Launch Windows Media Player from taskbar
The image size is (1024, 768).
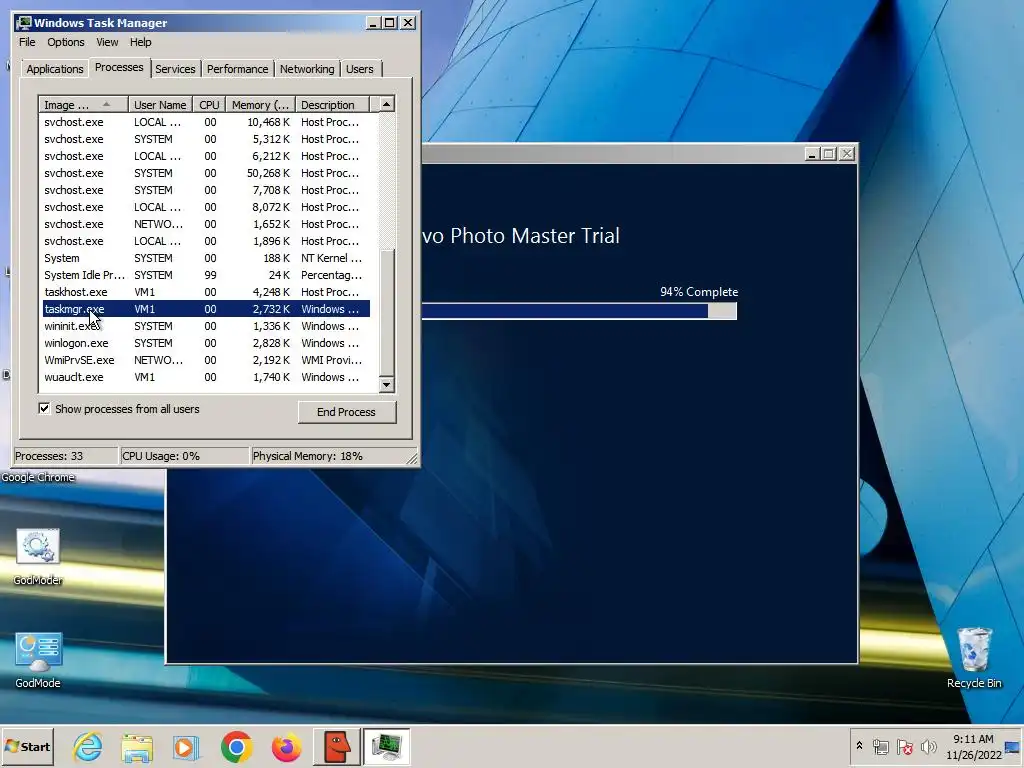coord(186,746)
